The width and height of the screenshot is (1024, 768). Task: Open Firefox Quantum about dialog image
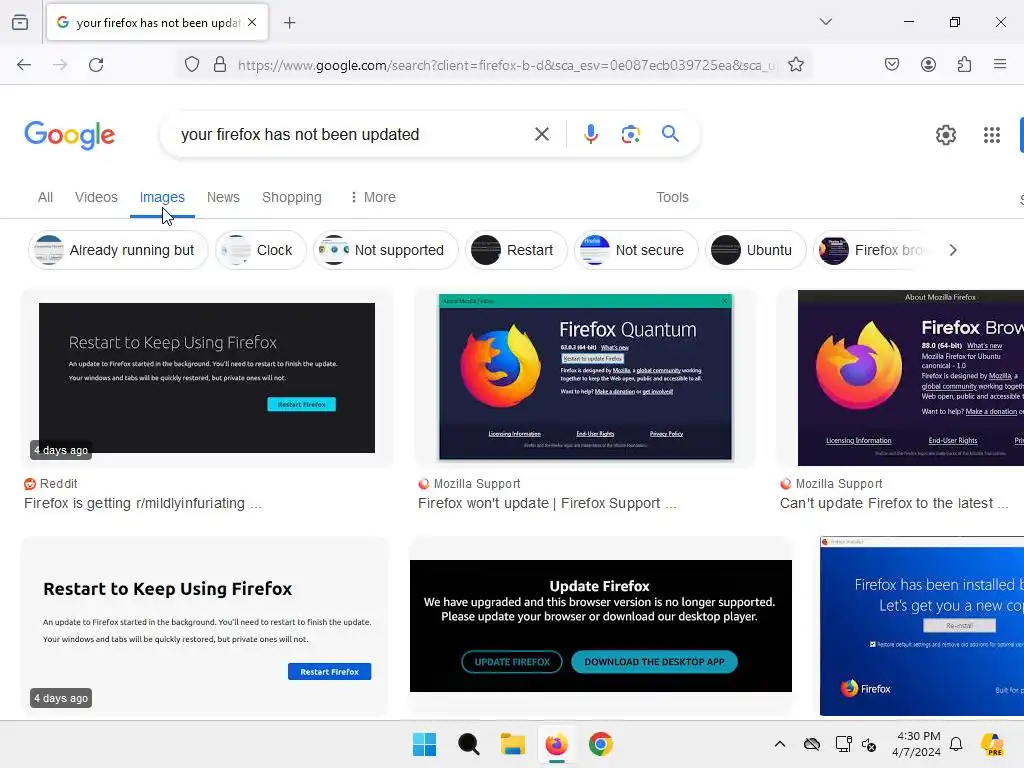[x=585, y=378]
